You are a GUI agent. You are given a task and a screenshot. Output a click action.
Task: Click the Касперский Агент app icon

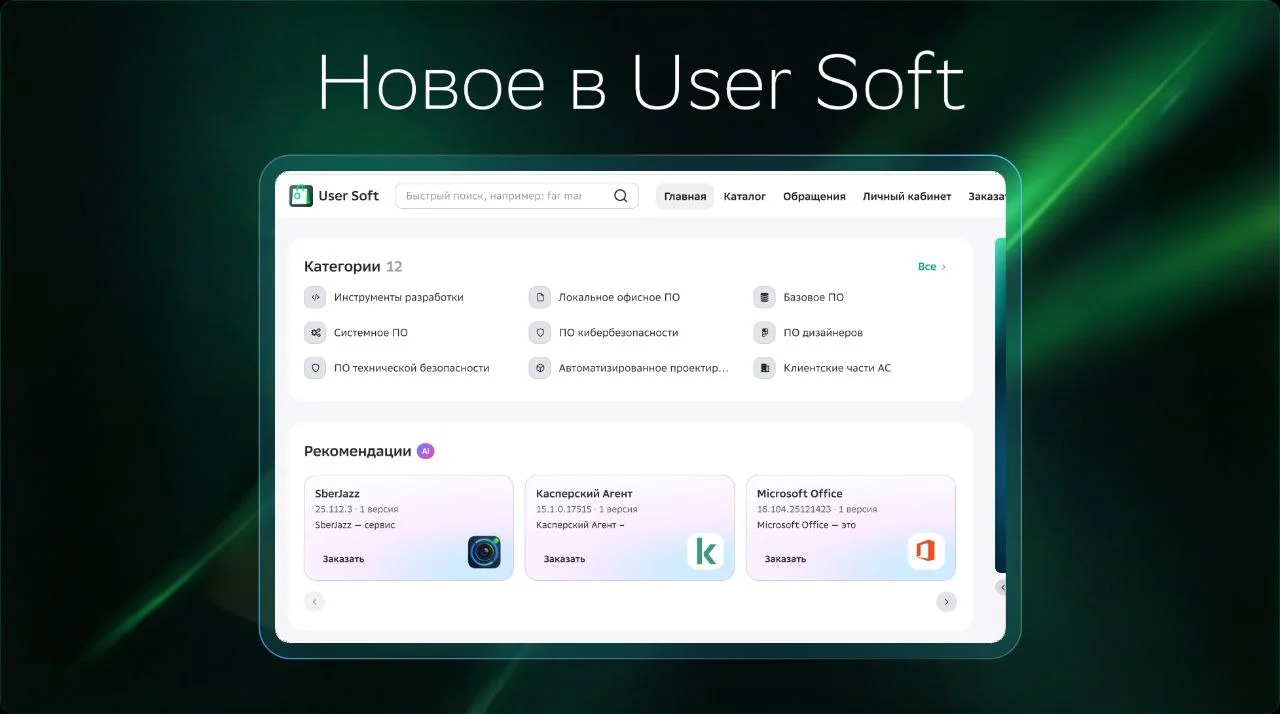point(705,552)
